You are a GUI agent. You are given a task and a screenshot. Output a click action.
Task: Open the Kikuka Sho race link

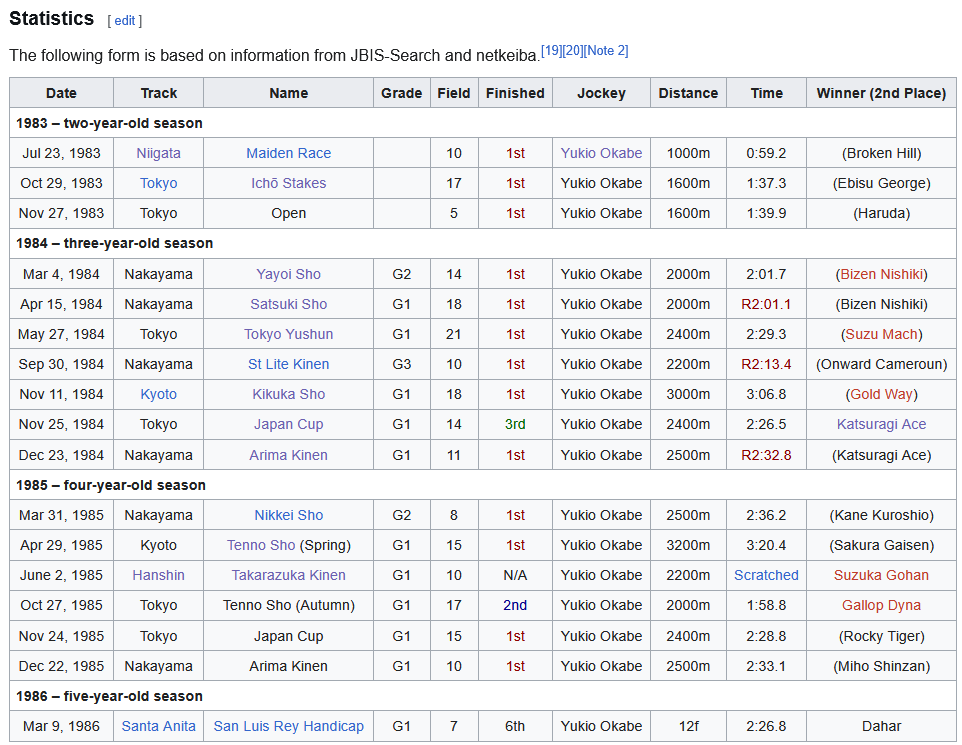point(288,395)
